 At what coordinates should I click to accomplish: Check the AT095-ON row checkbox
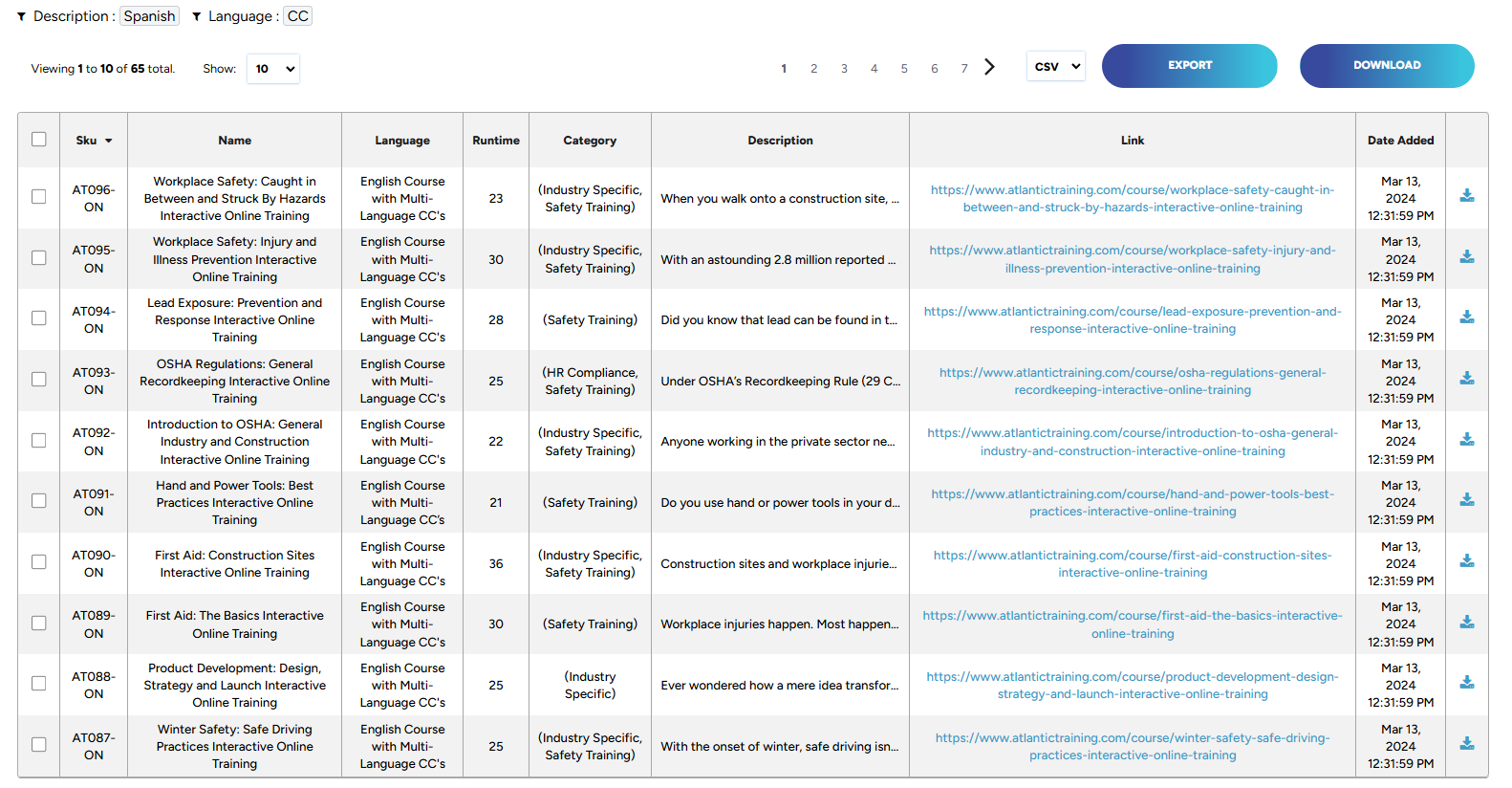[x=39, y=258]
